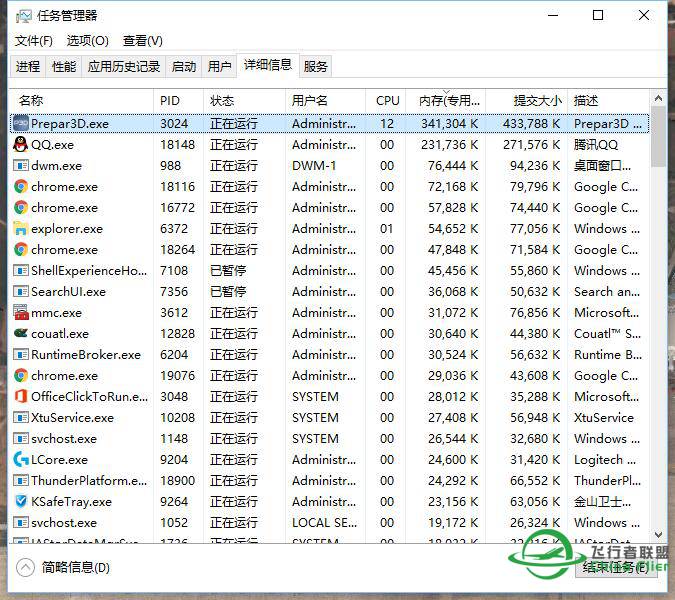
Task: Sort by the 名称 column header
Action: [81, 101]
